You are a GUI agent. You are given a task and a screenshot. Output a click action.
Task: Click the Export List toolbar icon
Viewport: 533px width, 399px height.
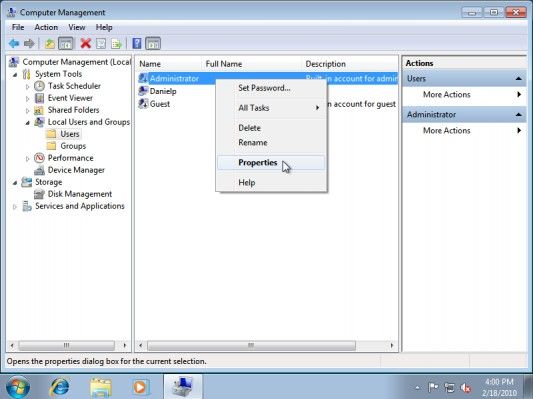coord(116,44)
